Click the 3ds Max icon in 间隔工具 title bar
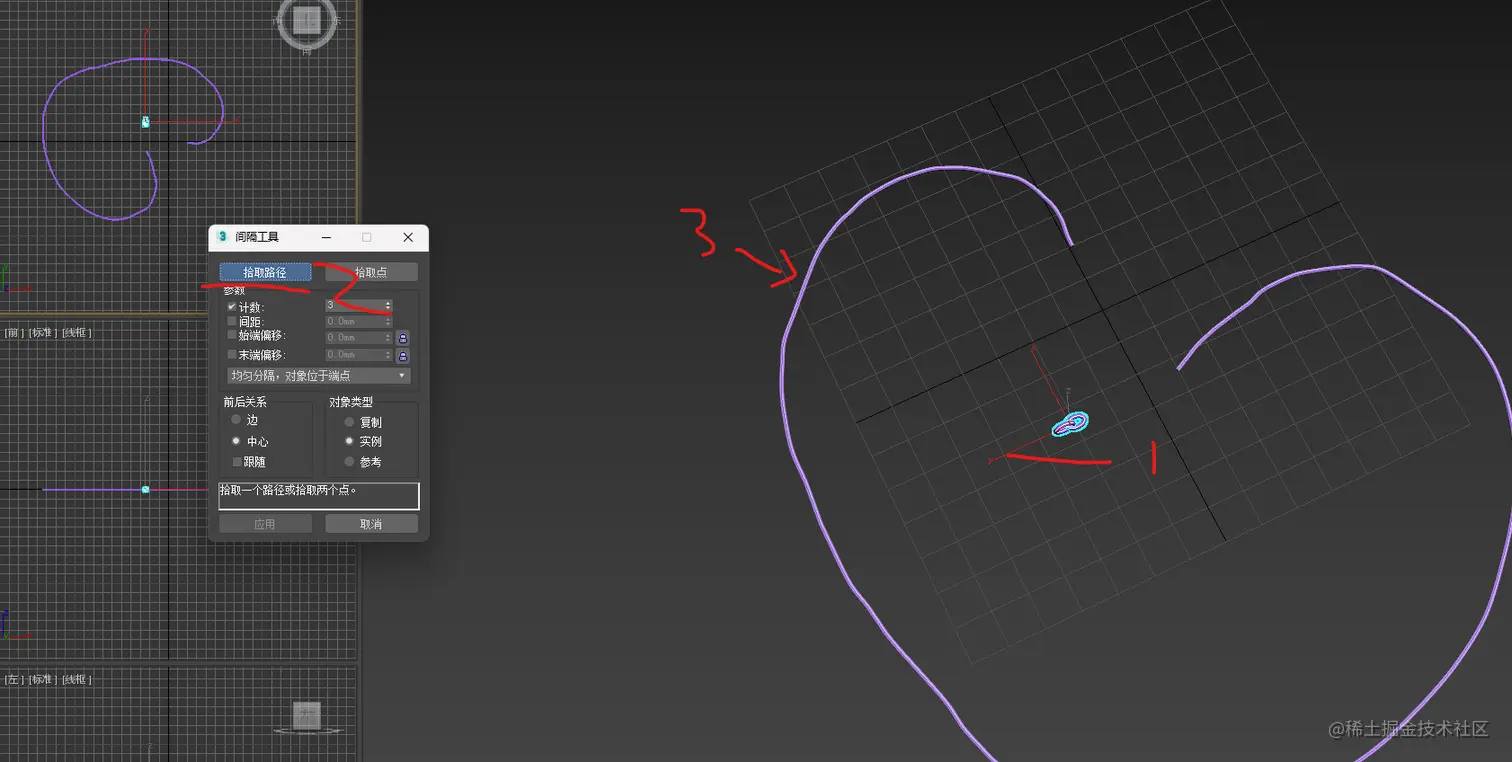Viewport: 1512px width, 762px height. click(x=222, y=237)
